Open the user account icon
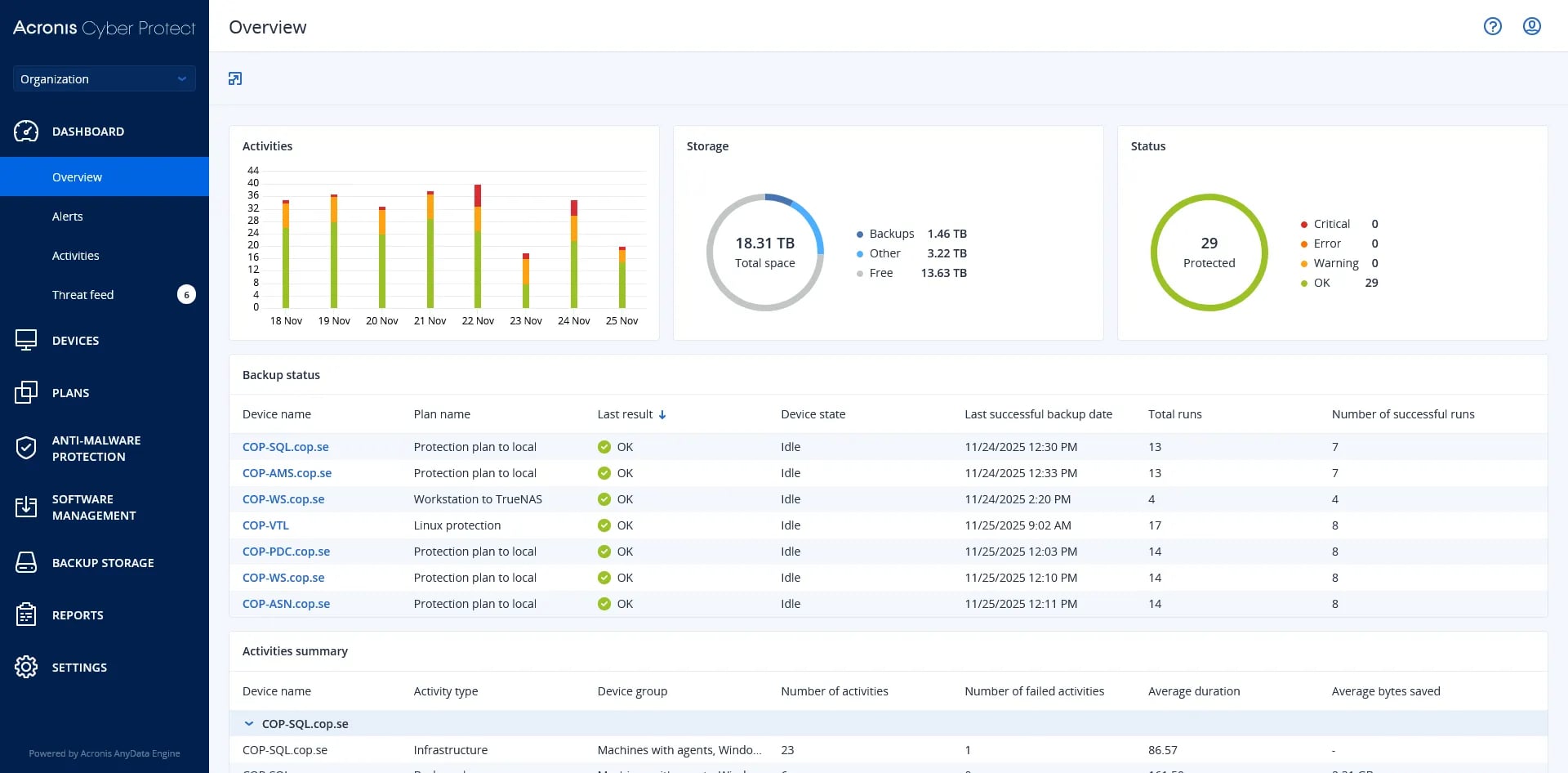 coord(1531,26)
